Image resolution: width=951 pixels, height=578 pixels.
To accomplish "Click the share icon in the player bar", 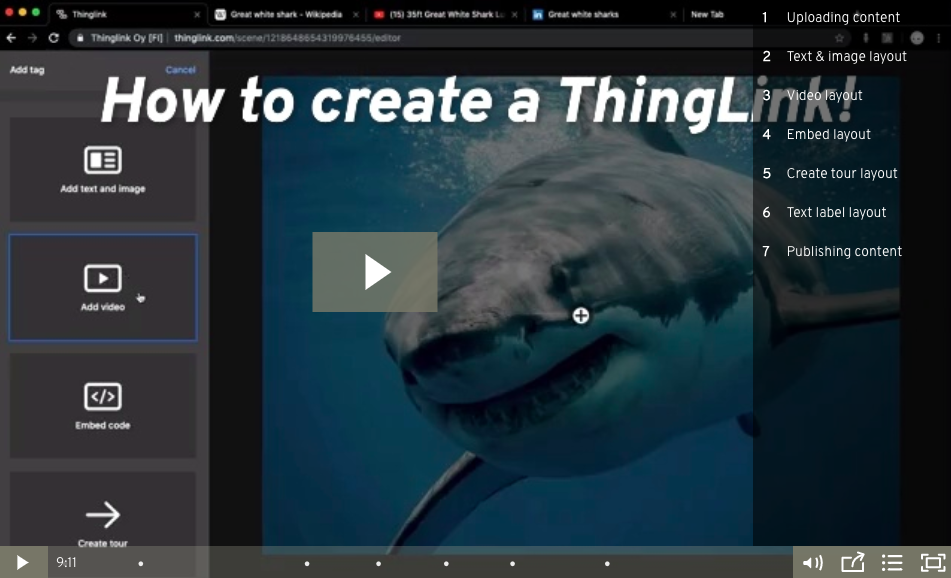I will pyautogui.click(x=852, y=562).
